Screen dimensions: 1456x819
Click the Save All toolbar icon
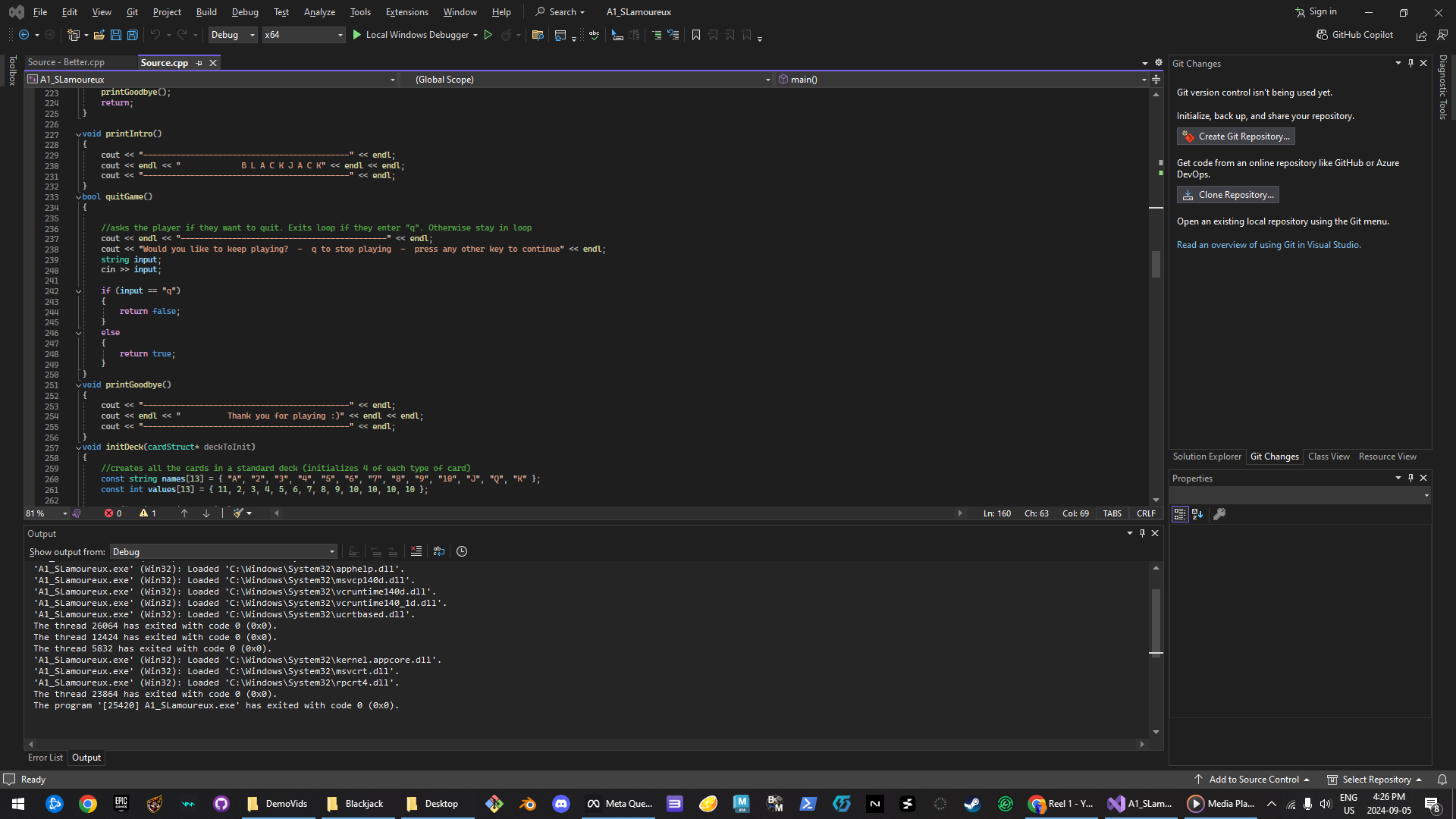tap(133, 35)
